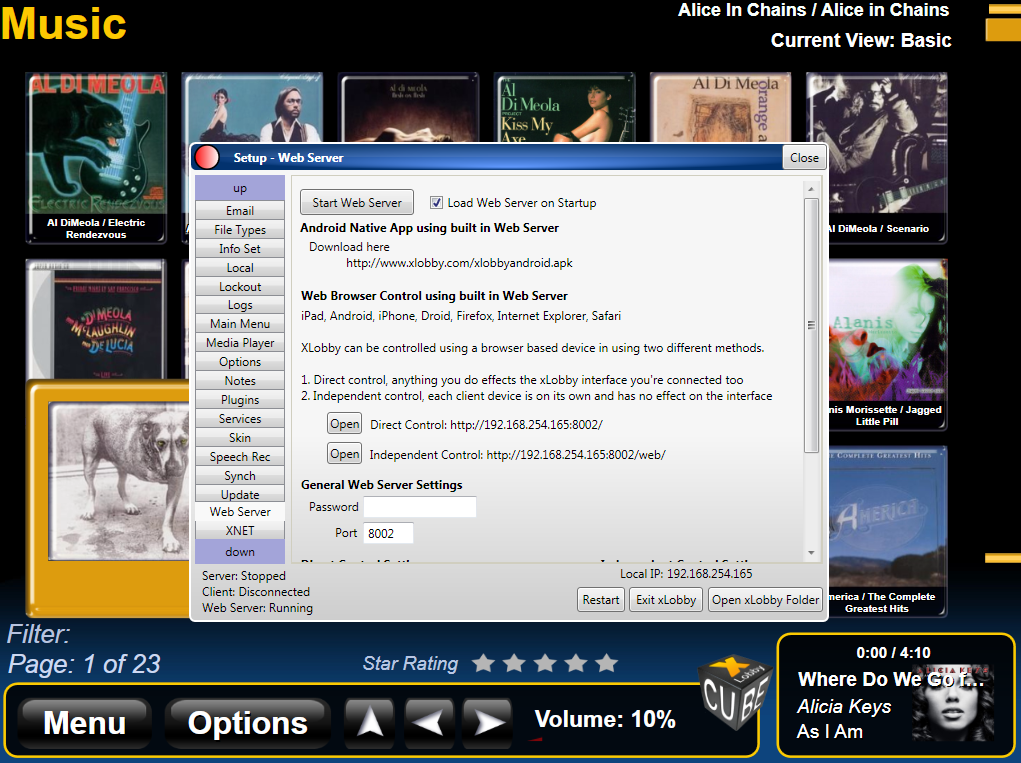Select the Al Di Meola Kiss My Axe album
The width and height of the screenshot is (1021, 763).
(564, 107)
